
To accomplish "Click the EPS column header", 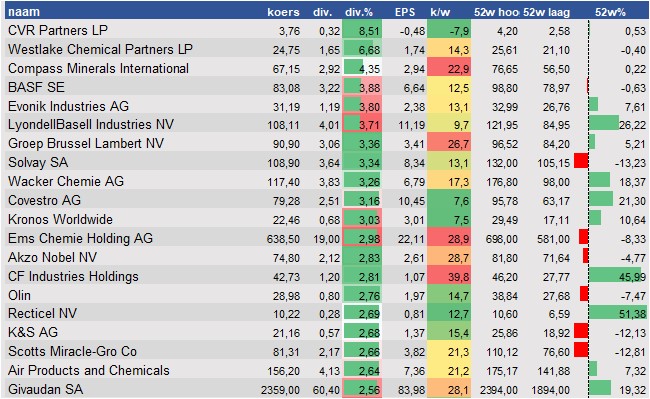I will point(405,12).
